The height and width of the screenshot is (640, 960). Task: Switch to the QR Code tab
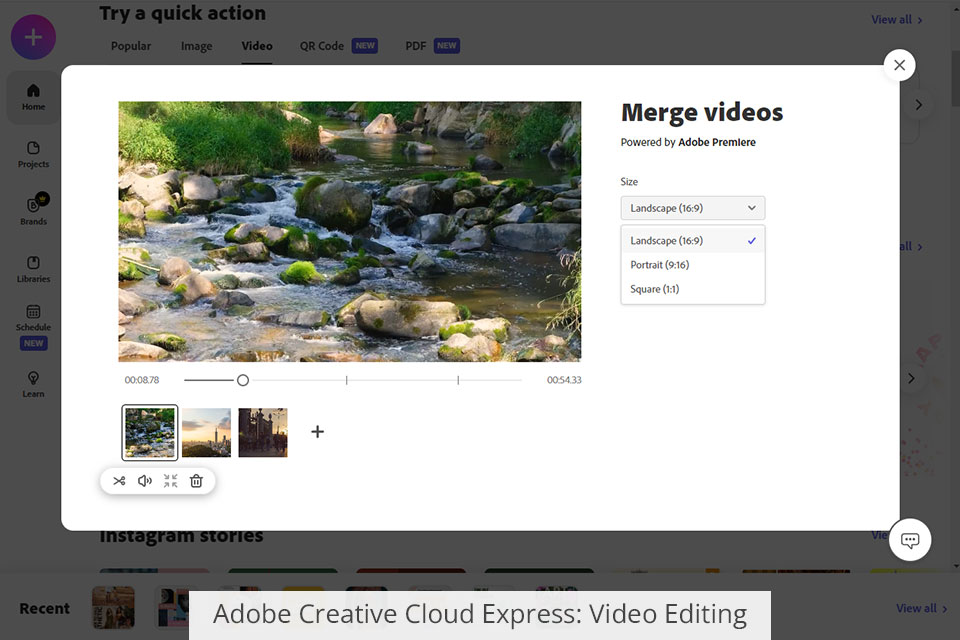[338, 46]
